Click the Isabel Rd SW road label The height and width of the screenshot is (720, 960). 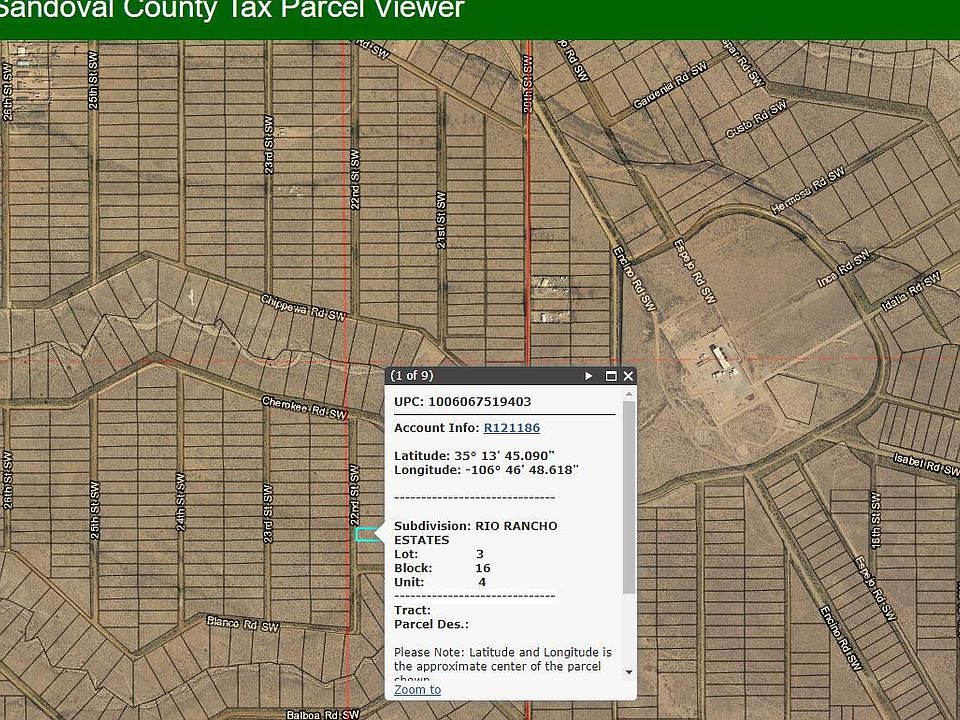(925, 462)
